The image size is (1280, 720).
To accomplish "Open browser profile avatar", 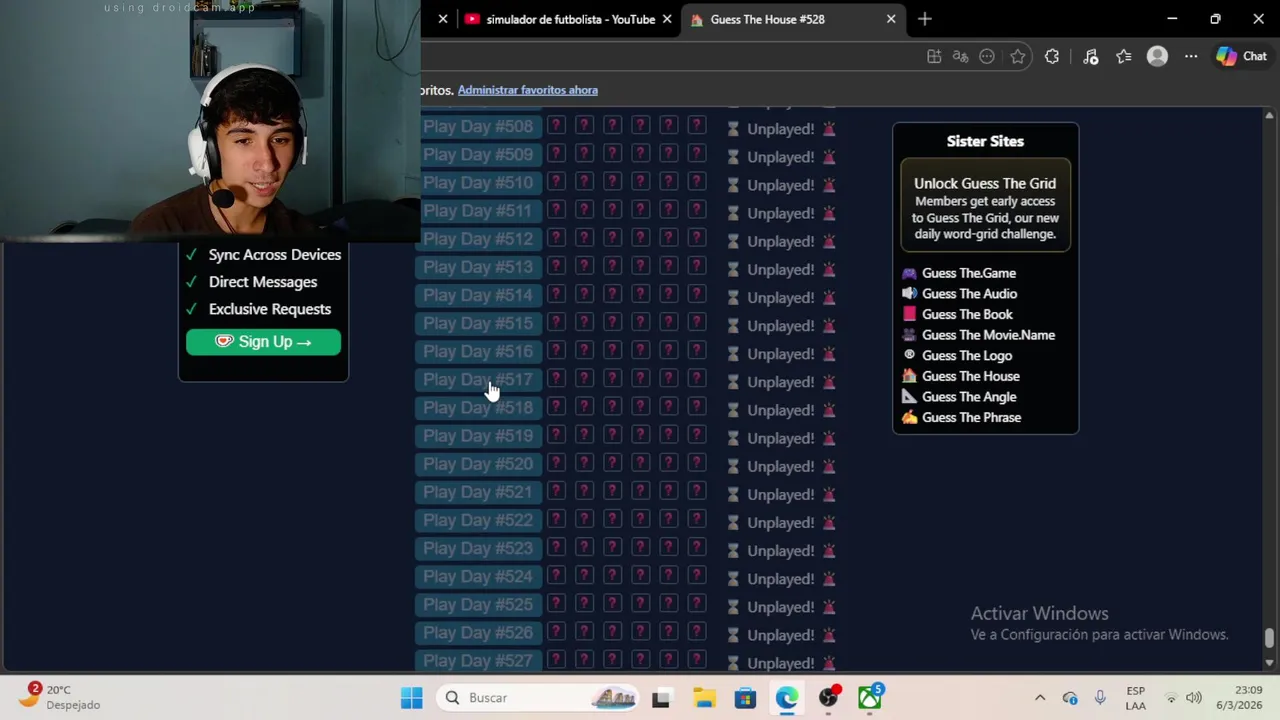I will tap(1157, 57).
